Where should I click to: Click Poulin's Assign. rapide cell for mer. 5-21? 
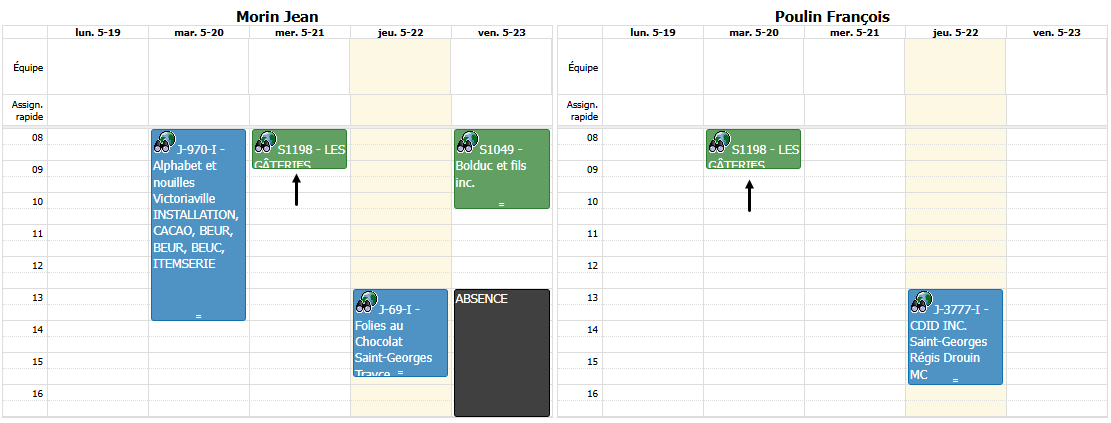click(854, 110)
